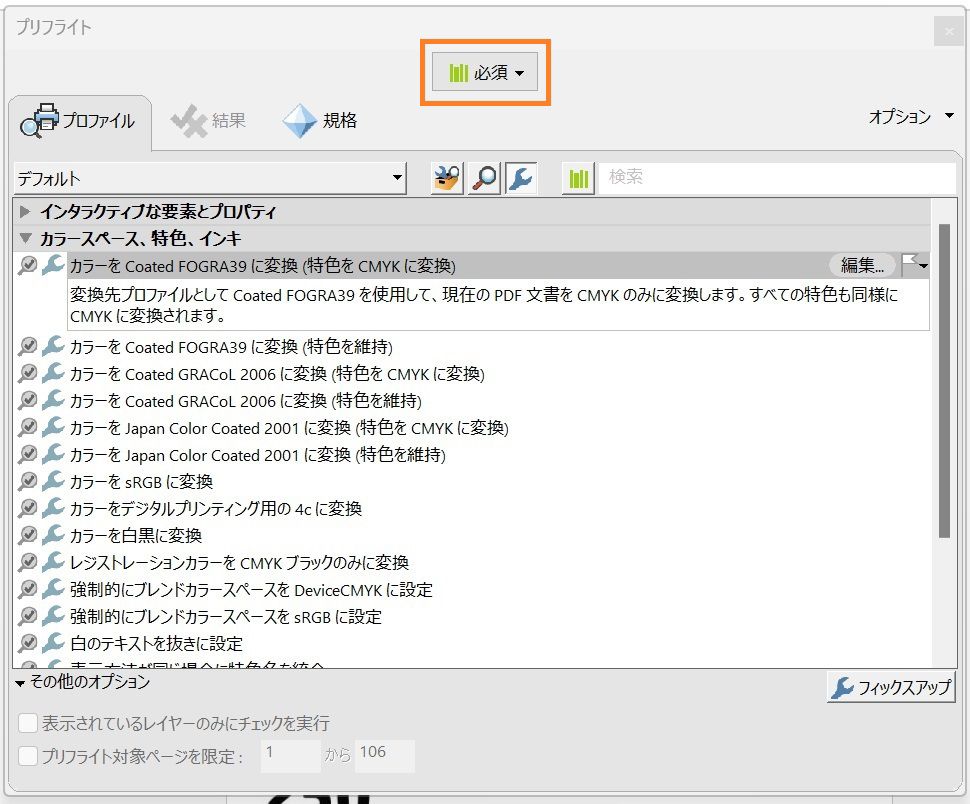The width and height of the screenshot is (970, 804).
Task: Expand インタラクティブな要素とプロパティ group
Action: (x=25, y=212)
